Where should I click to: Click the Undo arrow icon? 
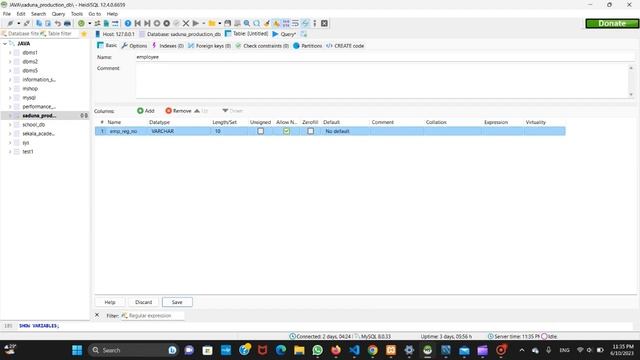(x=58, y=24)
